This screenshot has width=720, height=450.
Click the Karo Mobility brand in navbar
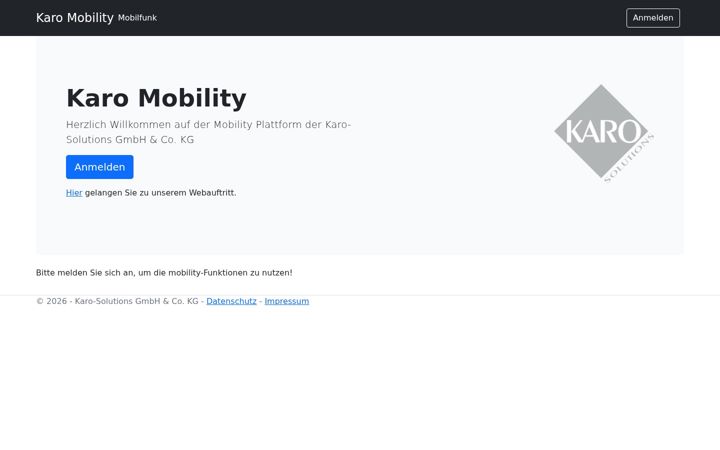pos(74,18)
